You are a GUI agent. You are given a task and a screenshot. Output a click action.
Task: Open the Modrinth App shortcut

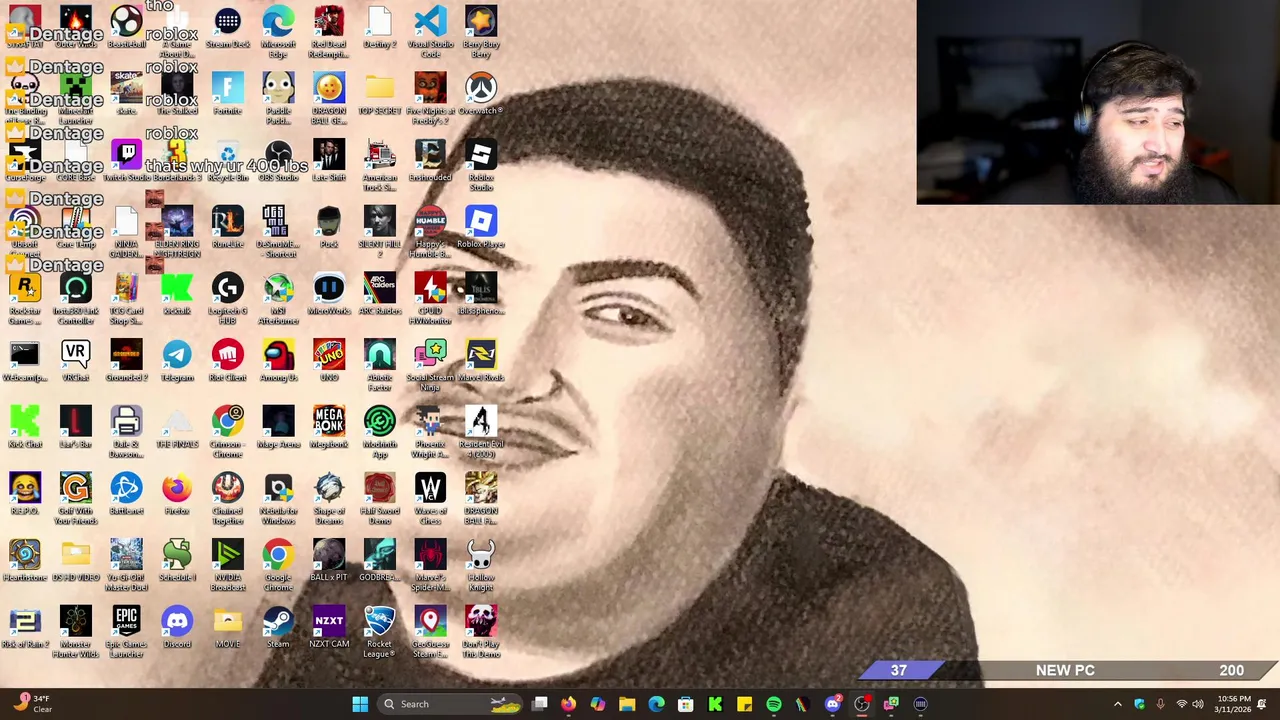point(380,431)
